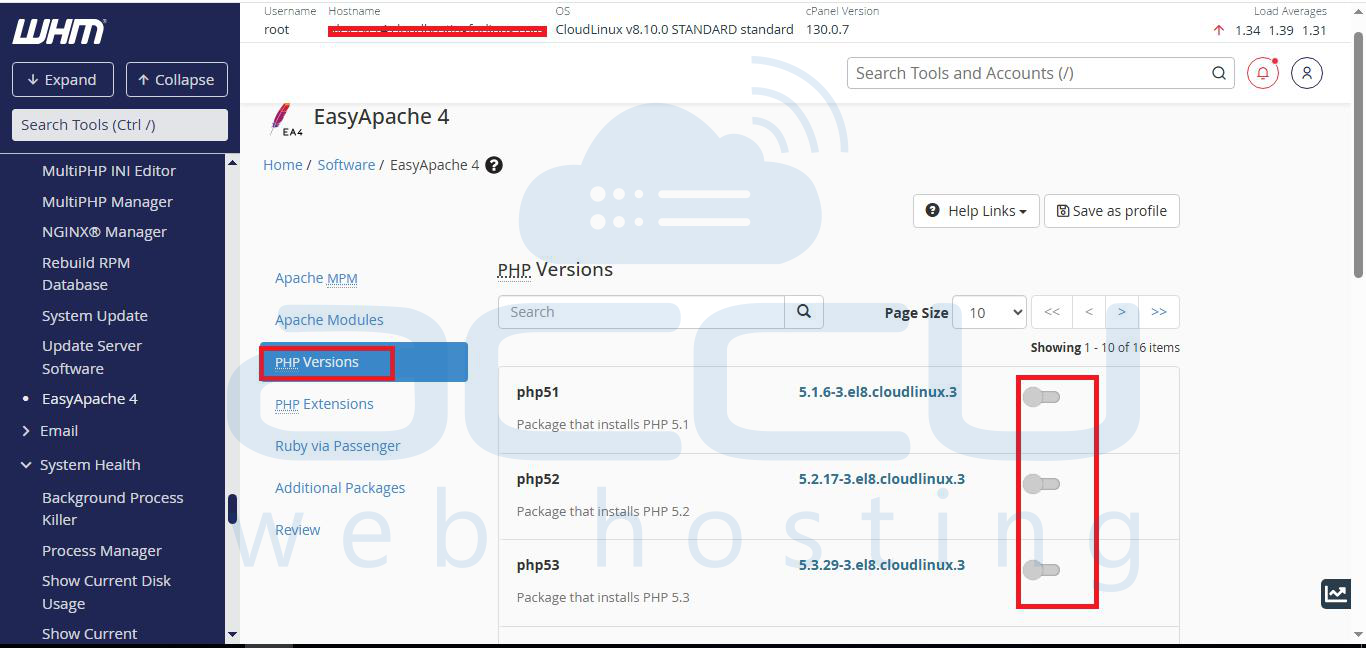Open the Help Links dropdown

976,211
